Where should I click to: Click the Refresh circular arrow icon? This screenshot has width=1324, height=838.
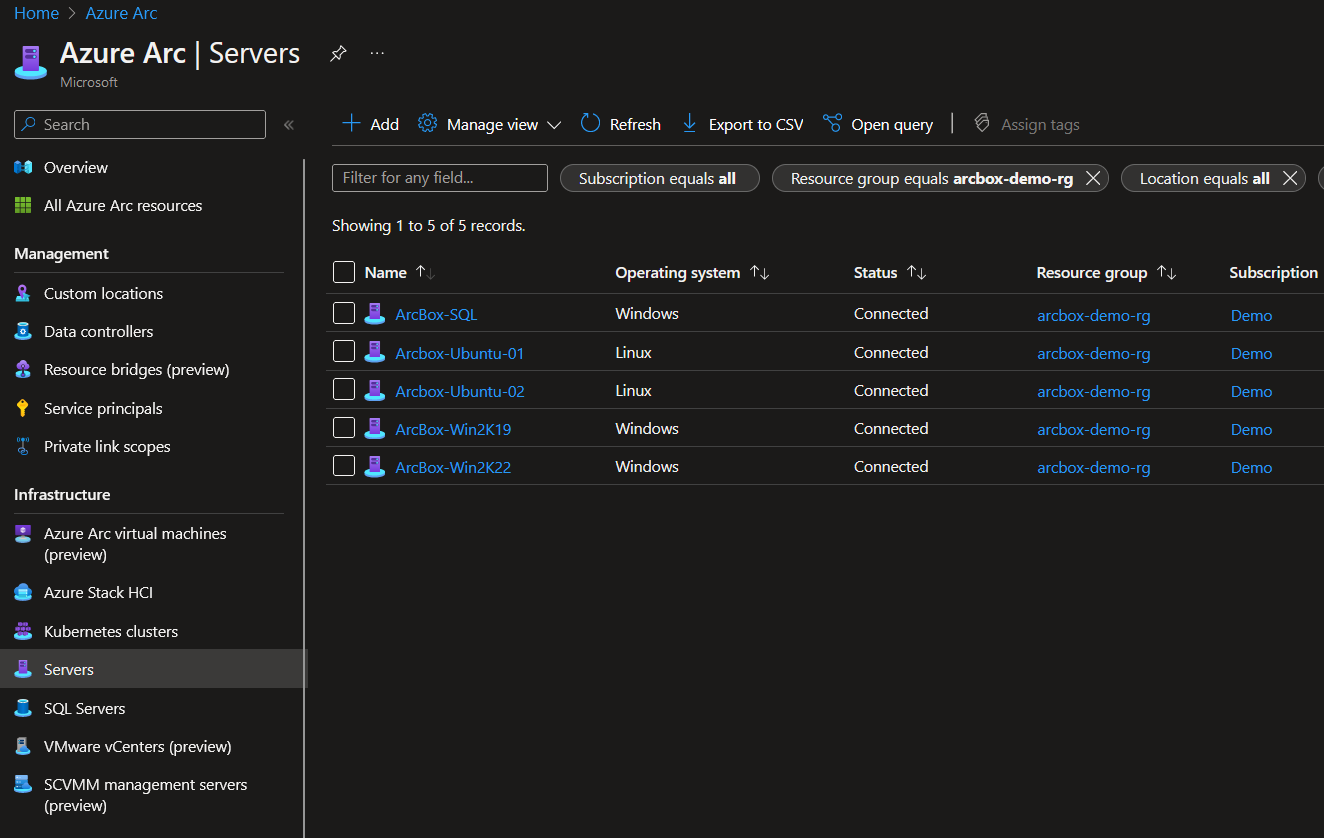[x=590, y=123]
